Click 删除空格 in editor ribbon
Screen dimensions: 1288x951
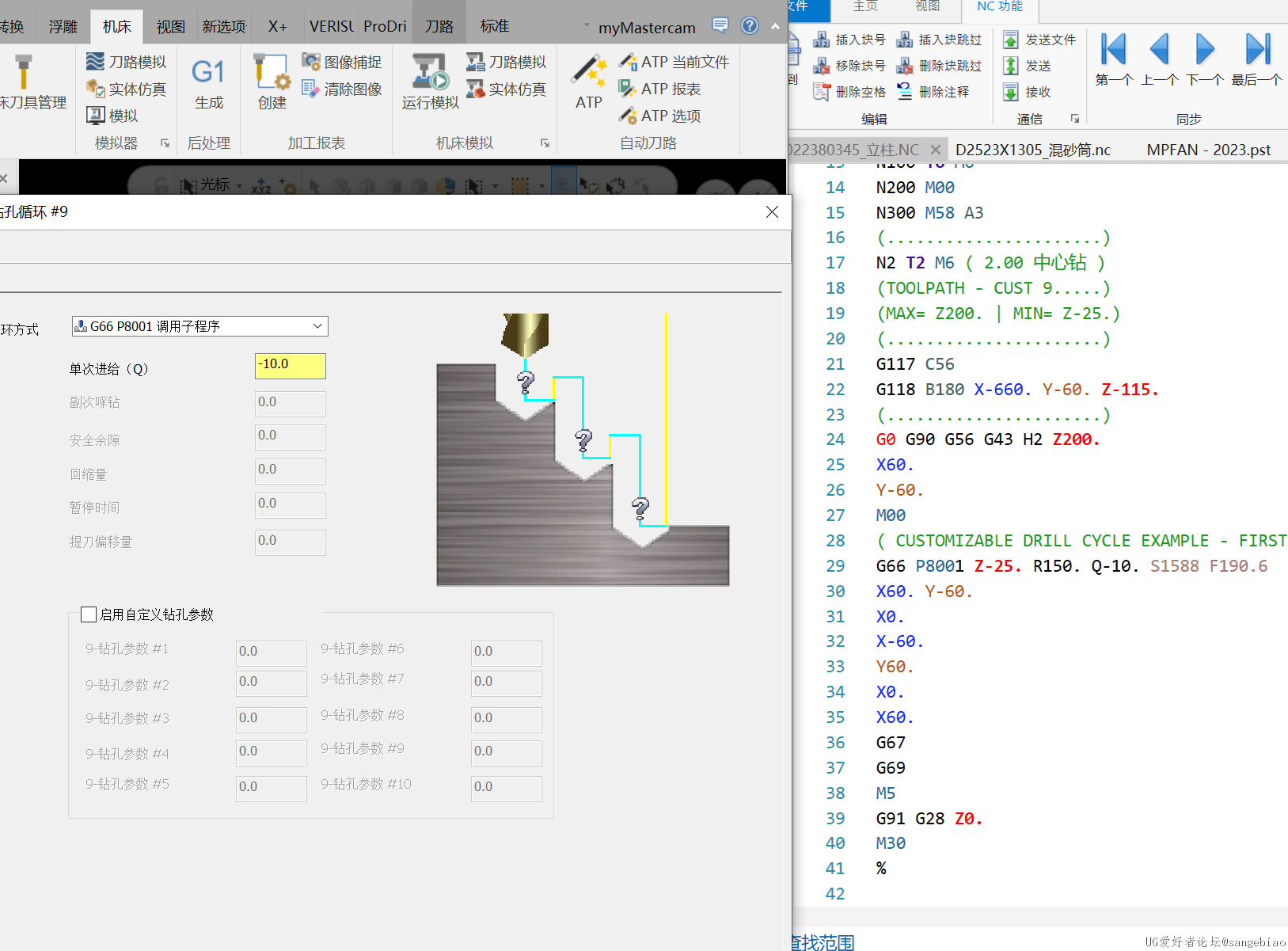pyautogui.click(x=849, y=92)
